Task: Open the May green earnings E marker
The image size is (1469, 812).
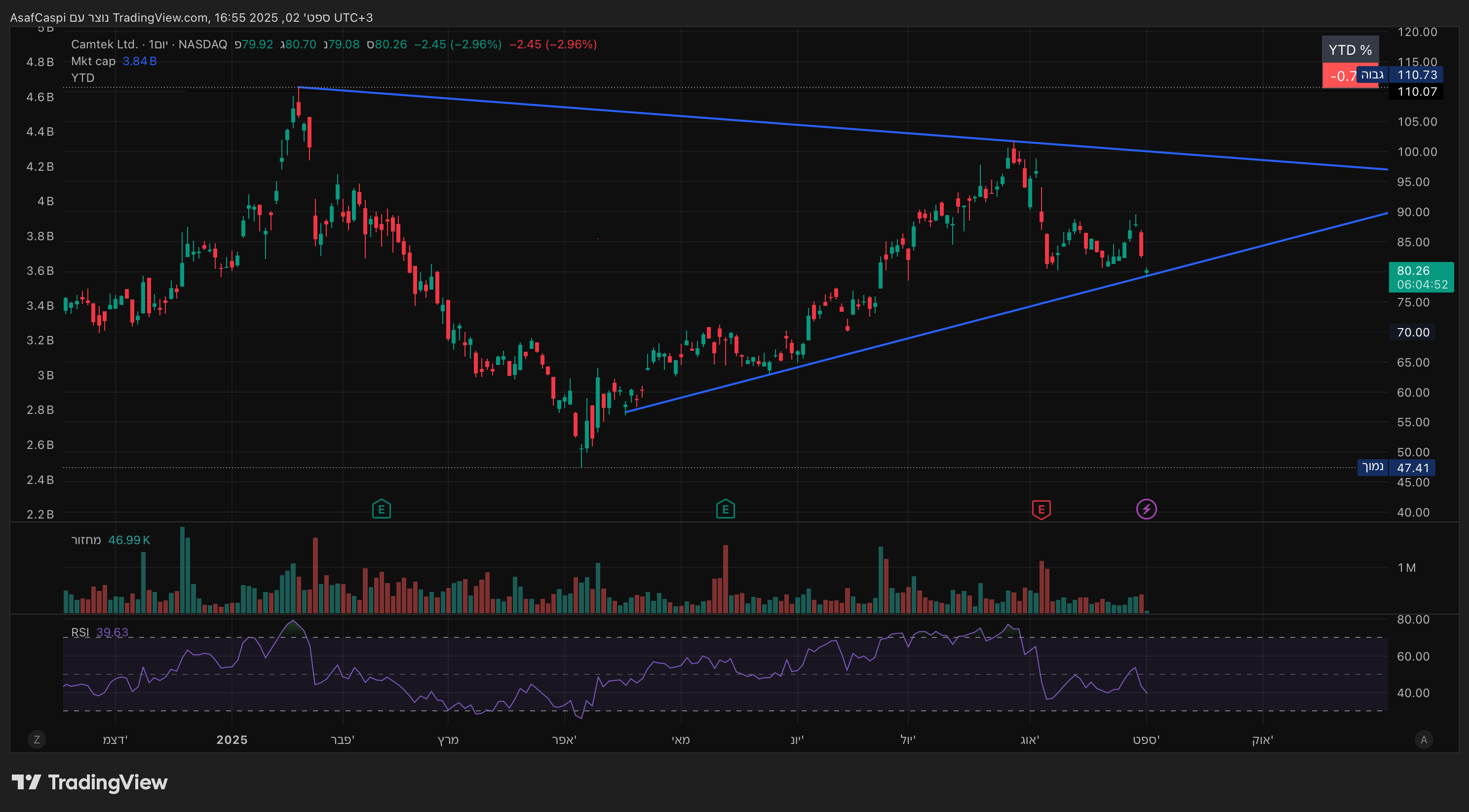Action: click(x=726, y=509)
